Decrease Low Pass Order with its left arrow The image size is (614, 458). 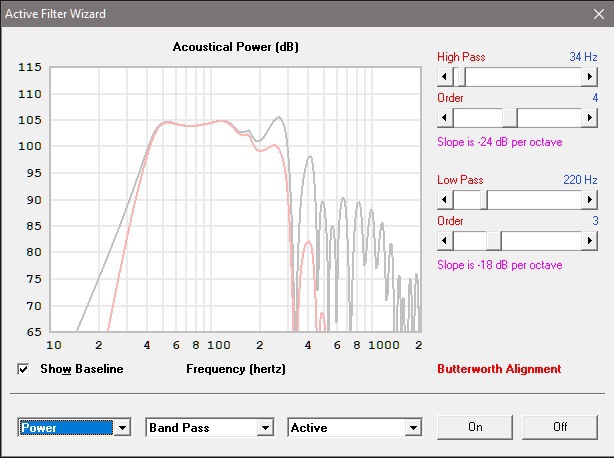click(x=445, y=241)
